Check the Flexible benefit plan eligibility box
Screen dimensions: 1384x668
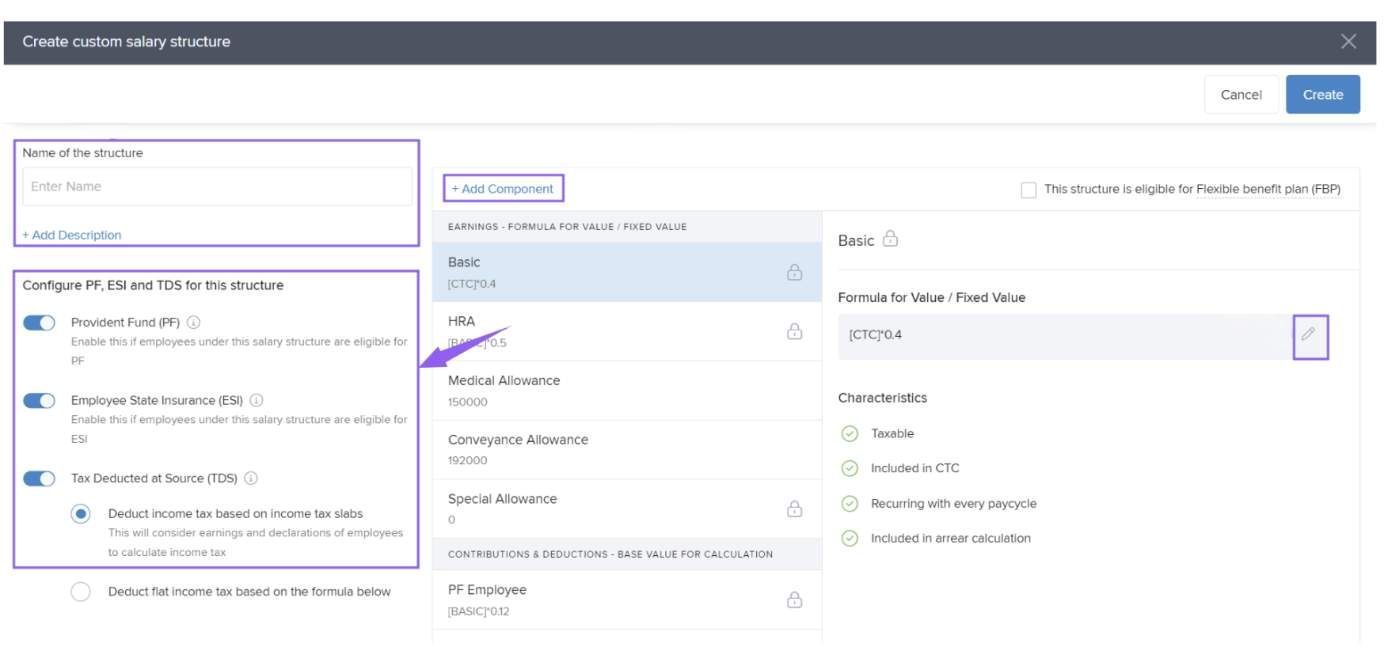pyautogui.click(x=1028, y=190)
